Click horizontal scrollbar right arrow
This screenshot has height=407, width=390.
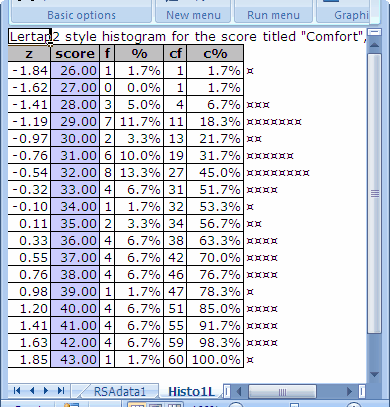(349, 391)
